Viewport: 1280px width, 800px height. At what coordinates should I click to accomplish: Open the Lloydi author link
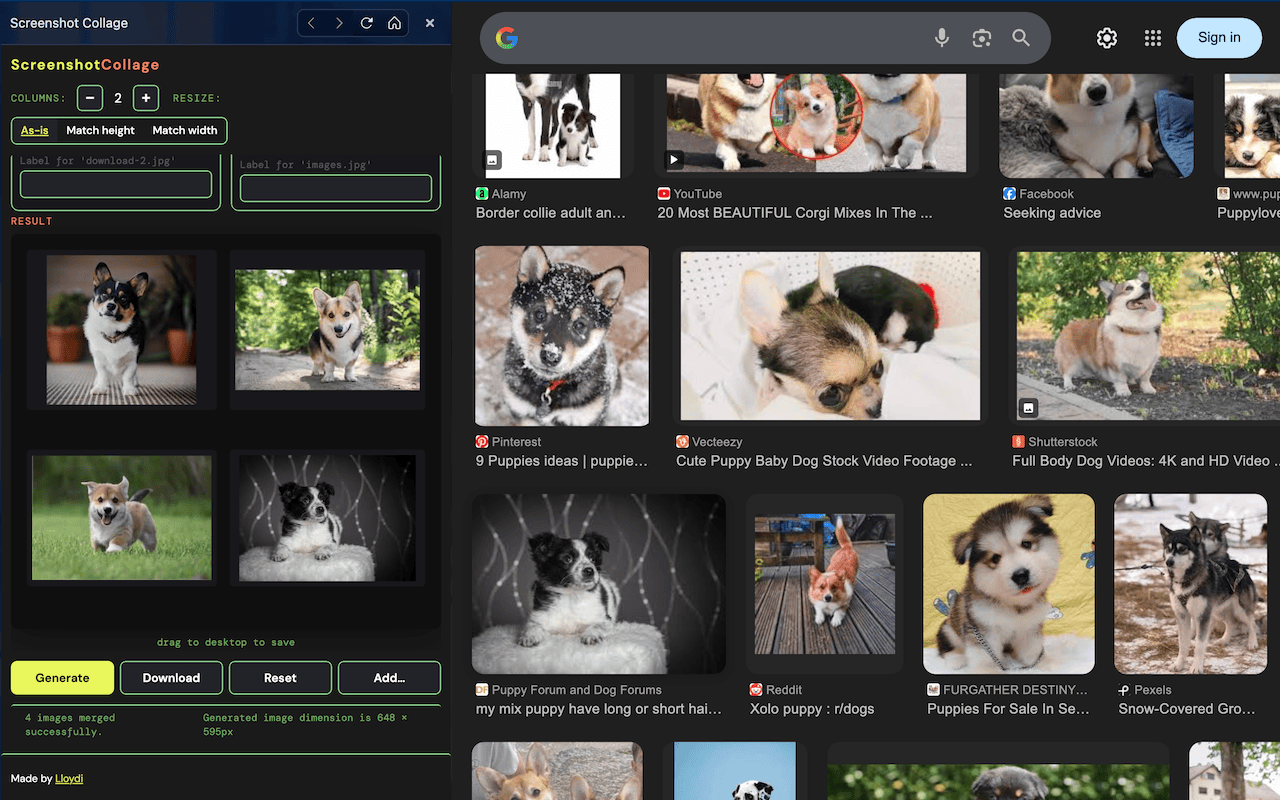pyautogui.click(x=69, y=778)
